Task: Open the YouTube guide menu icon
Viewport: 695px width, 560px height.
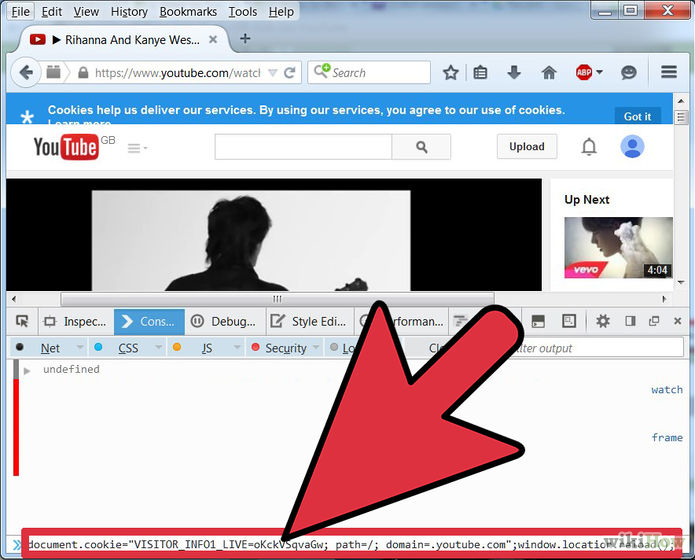Action: (137, 148)
